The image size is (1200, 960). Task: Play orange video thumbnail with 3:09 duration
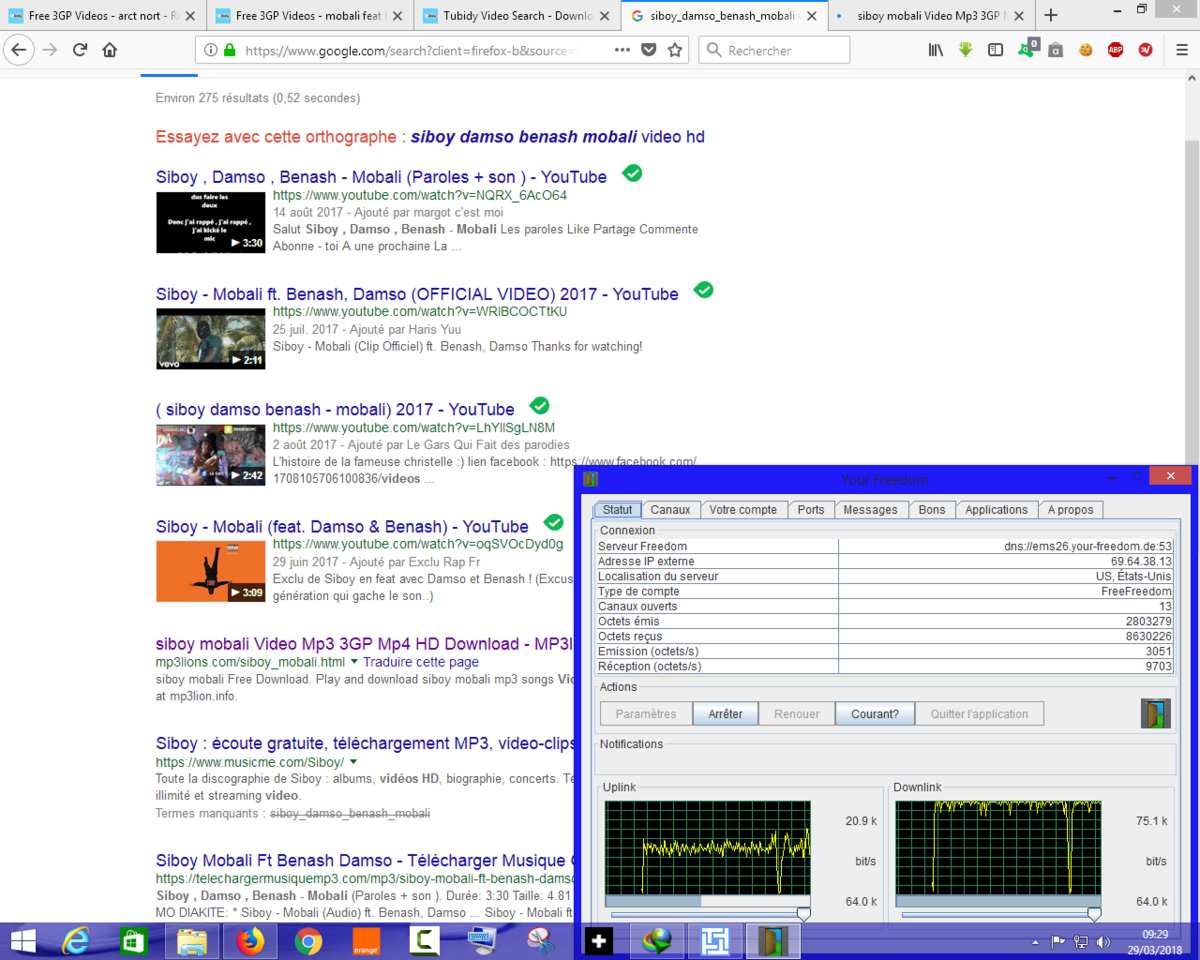[211, 571]
